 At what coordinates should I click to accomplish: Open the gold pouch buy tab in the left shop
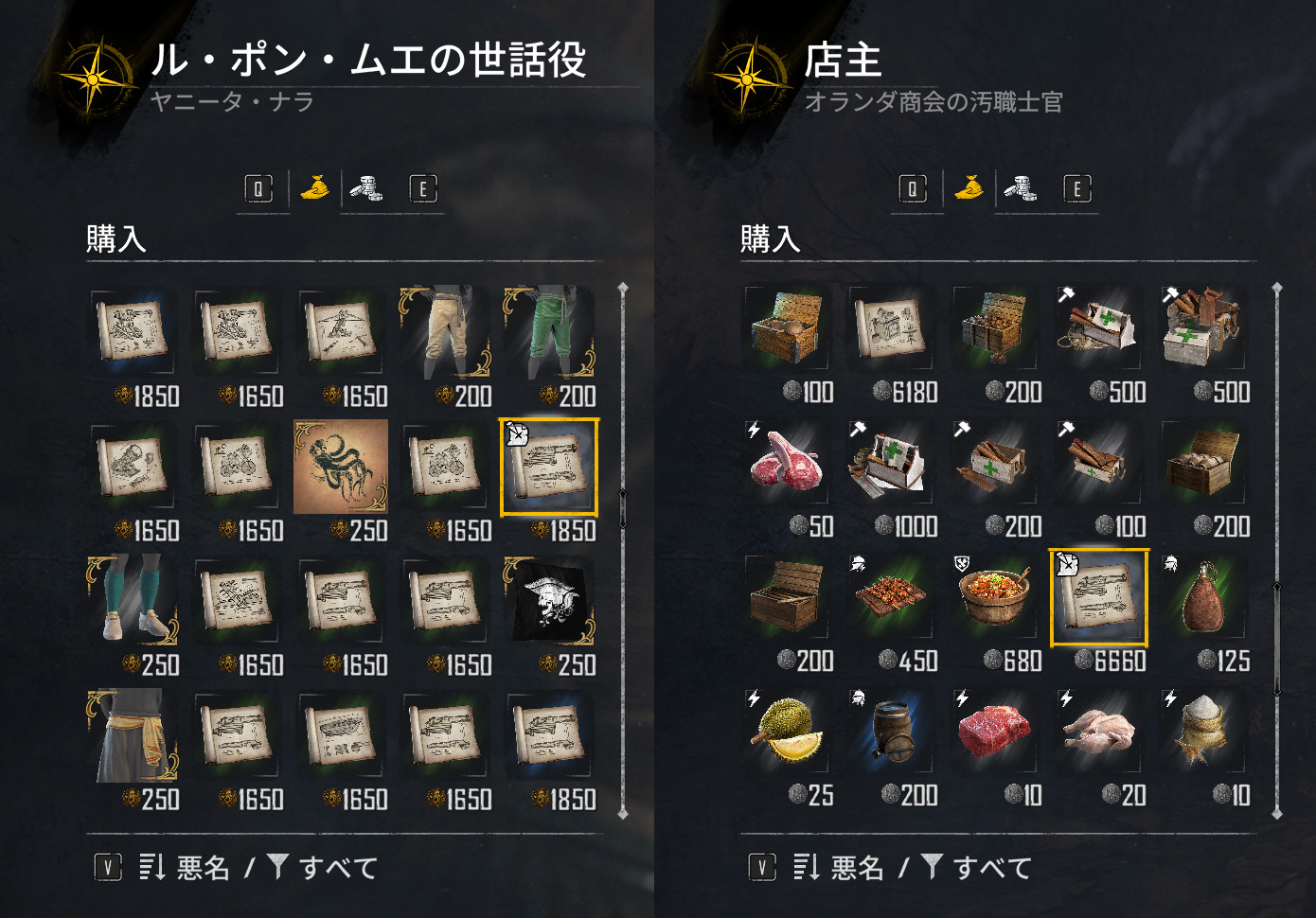click(x=314, y=187)
